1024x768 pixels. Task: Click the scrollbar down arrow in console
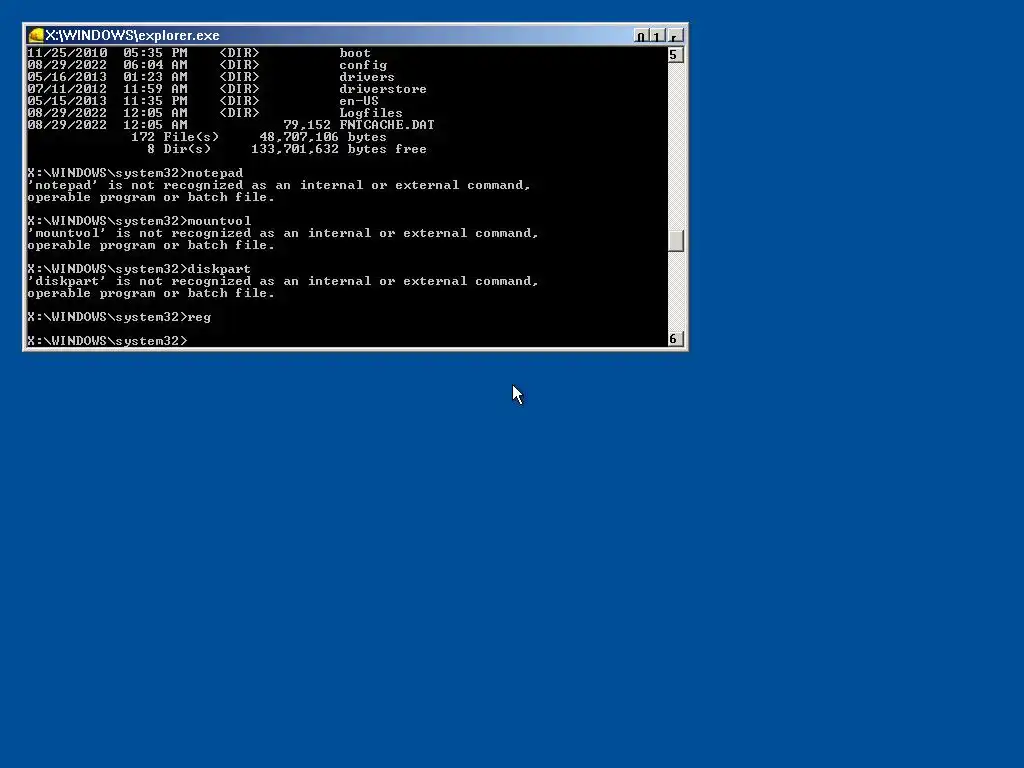(x=675, y=339)
